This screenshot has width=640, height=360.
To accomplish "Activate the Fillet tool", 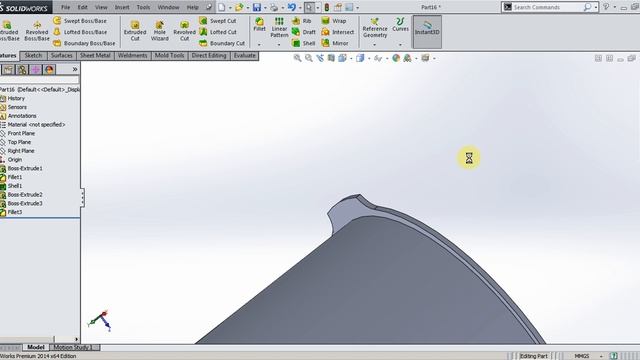I will coord(260,24).
